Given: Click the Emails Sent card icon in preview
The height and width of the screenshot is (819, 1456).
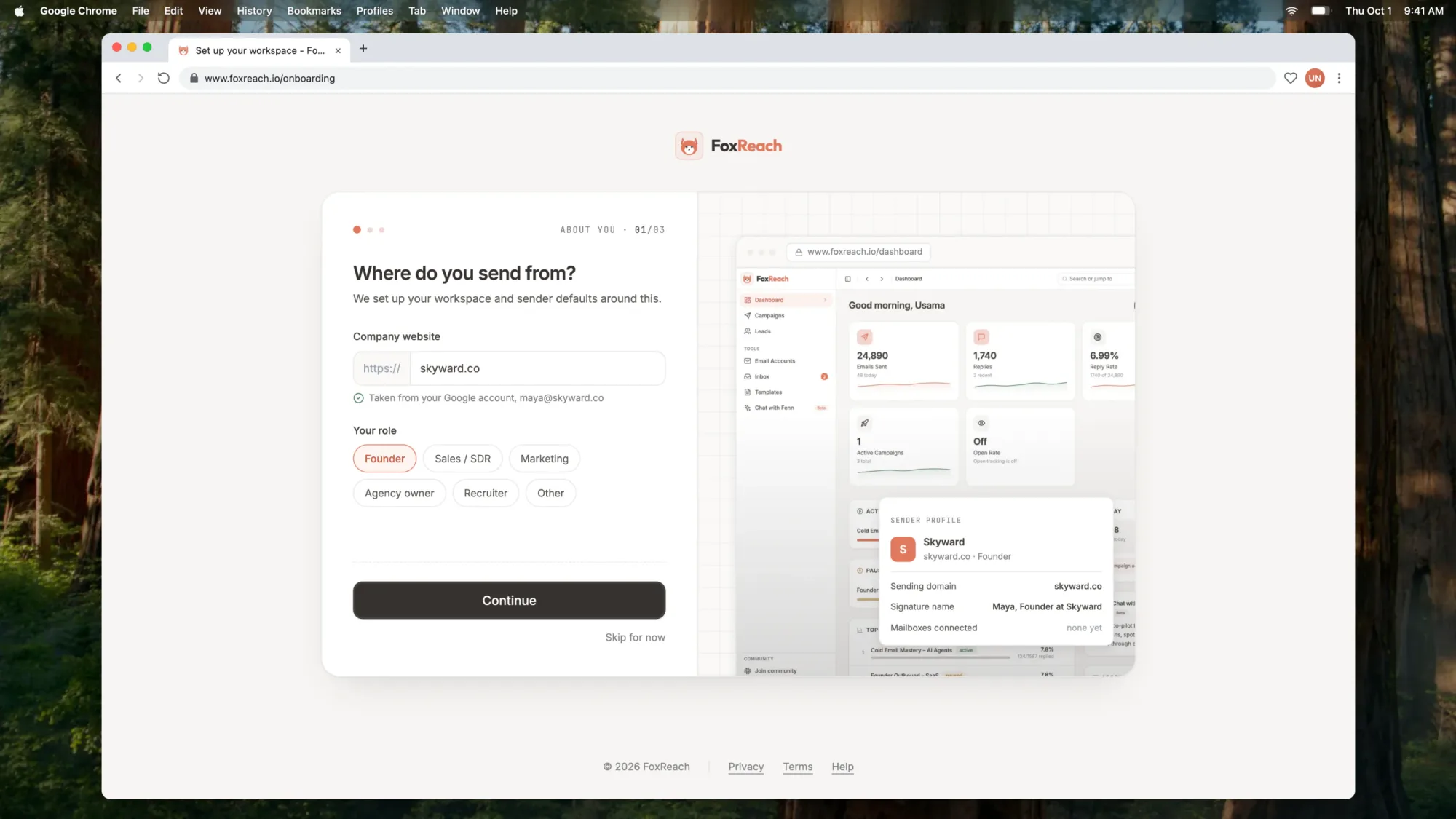Looking at the screenshot, I should (x=864, y=337).
